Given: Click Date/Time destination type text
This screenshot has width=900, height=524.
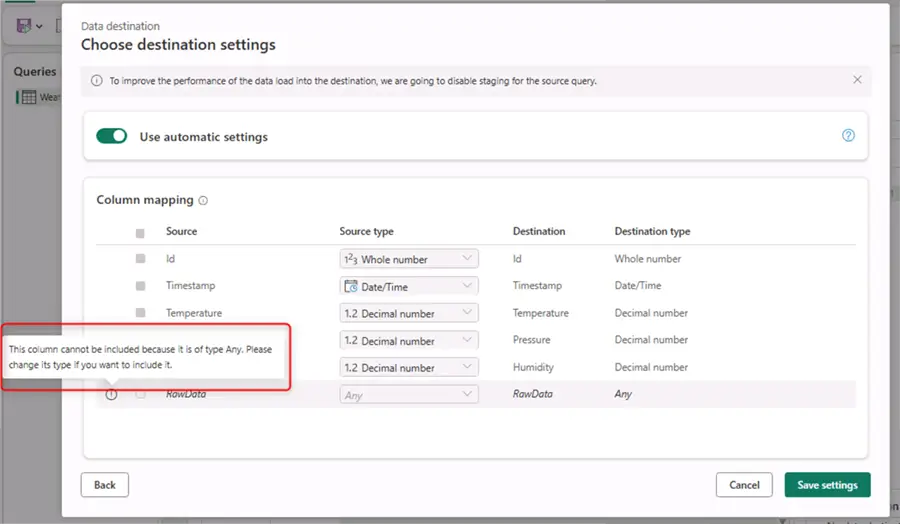Looking at the screenshot, I should 638,286.
